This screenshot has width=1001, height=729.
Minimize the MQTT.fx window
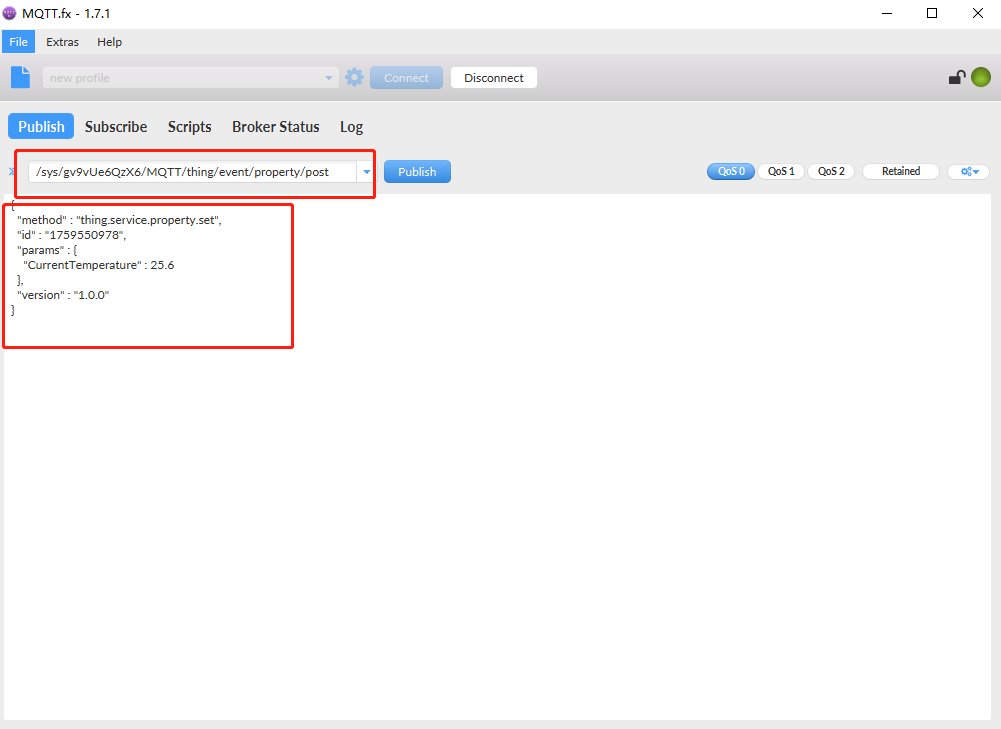(887, 13)
